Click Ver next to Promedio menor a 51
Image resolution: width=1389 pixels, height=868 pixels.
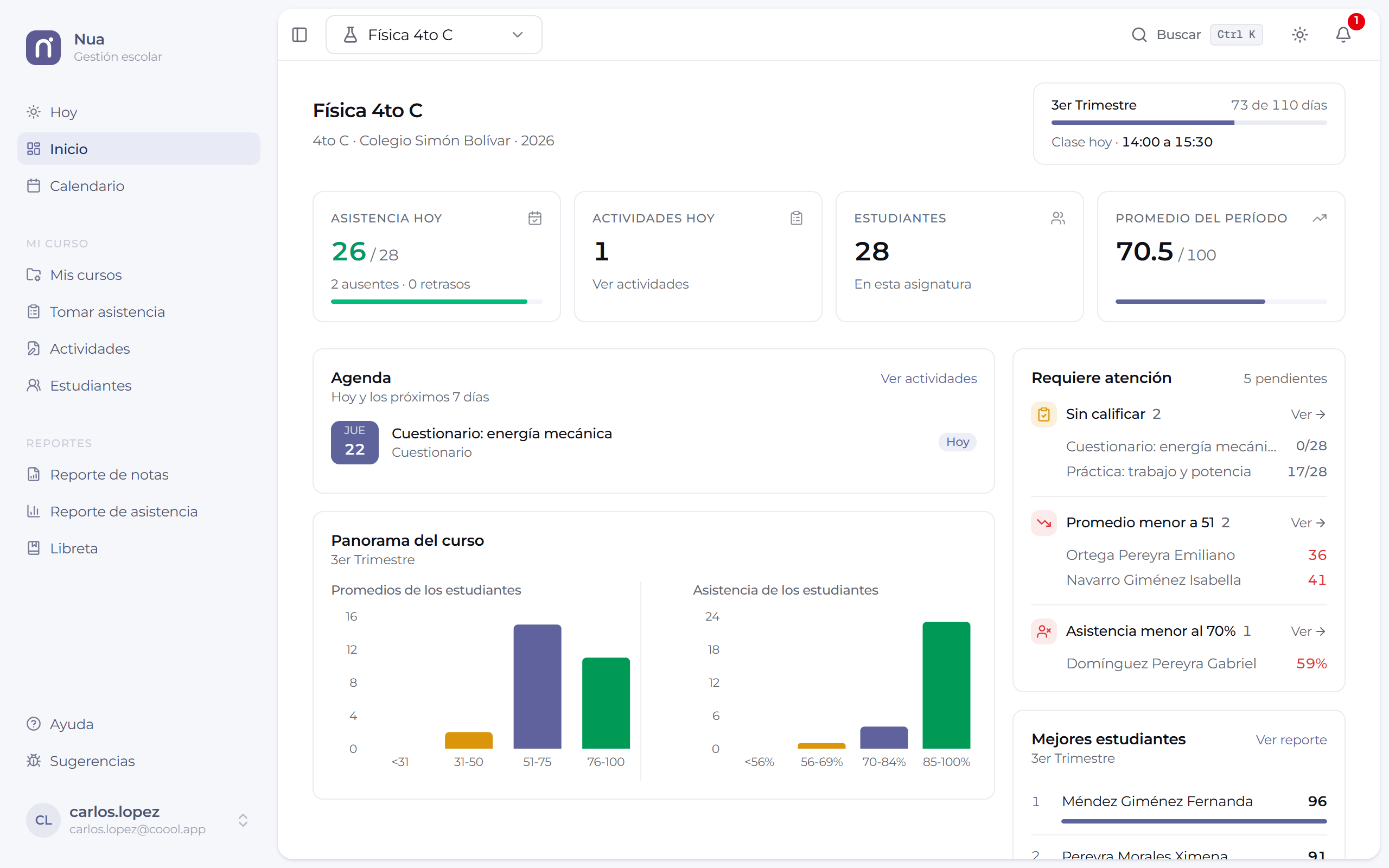coord(1308,523)
